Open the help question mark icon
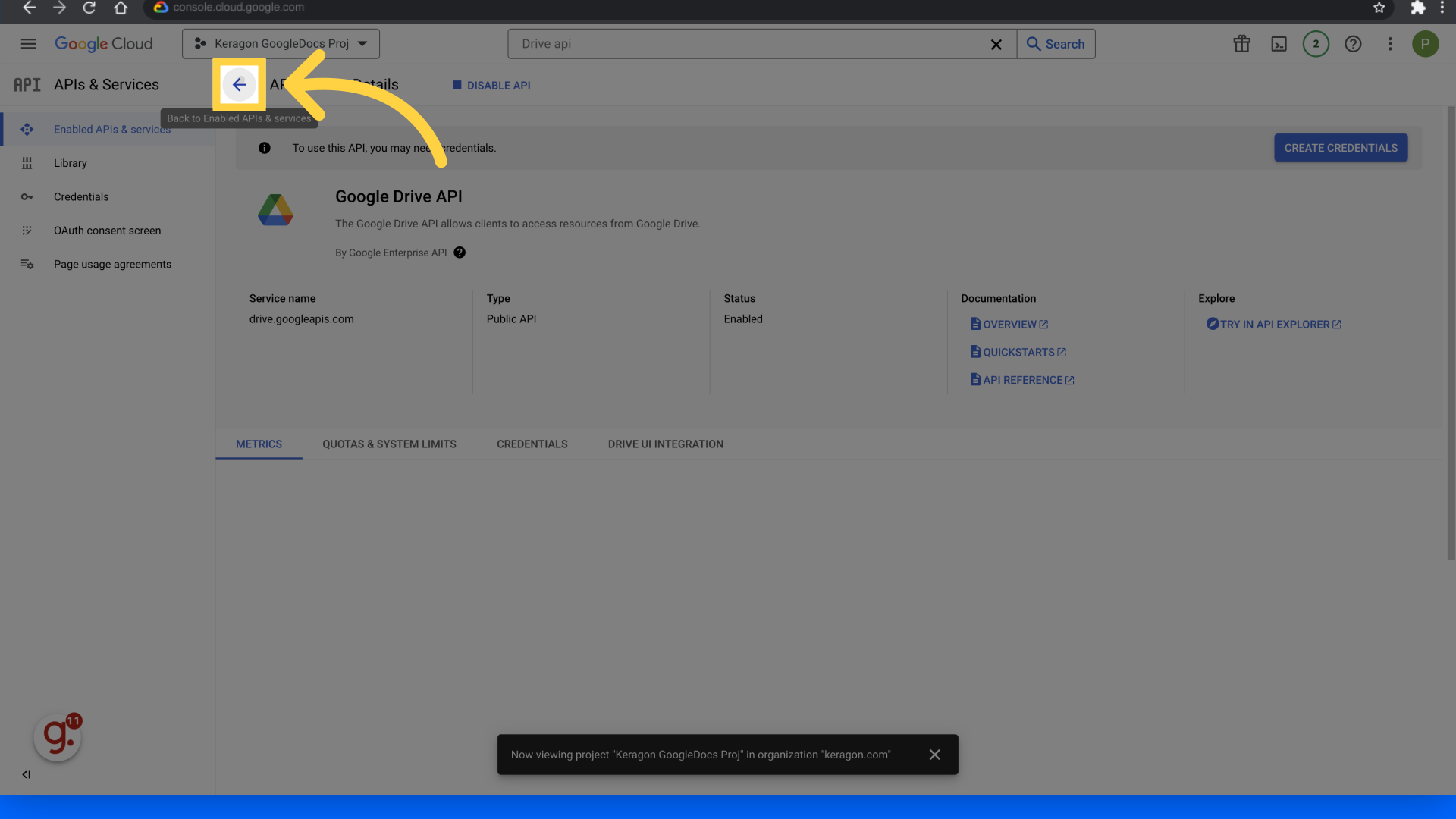 point(1353,44)
